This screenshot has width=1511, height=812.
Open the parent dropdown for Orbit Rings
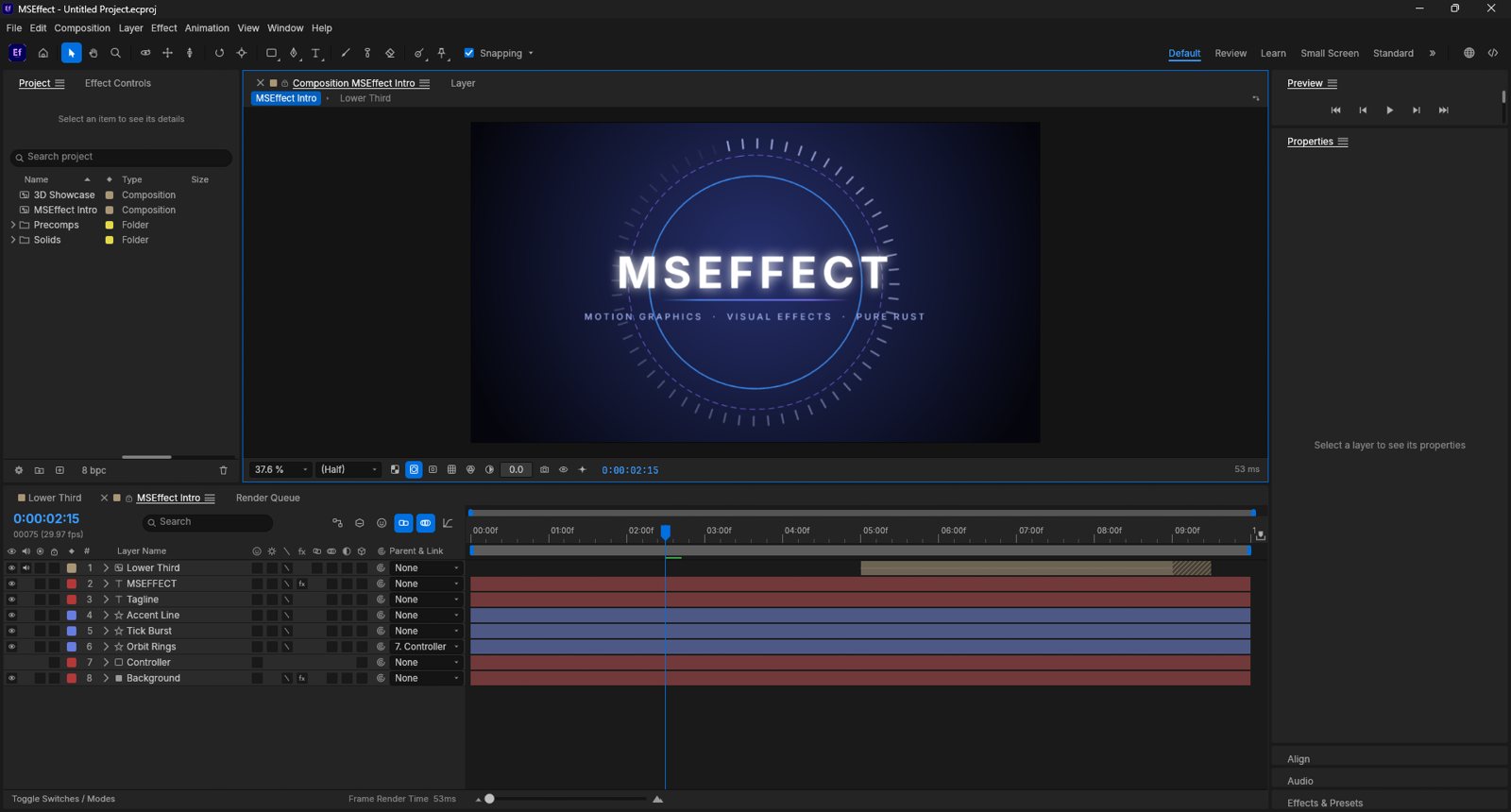(427, 647)
